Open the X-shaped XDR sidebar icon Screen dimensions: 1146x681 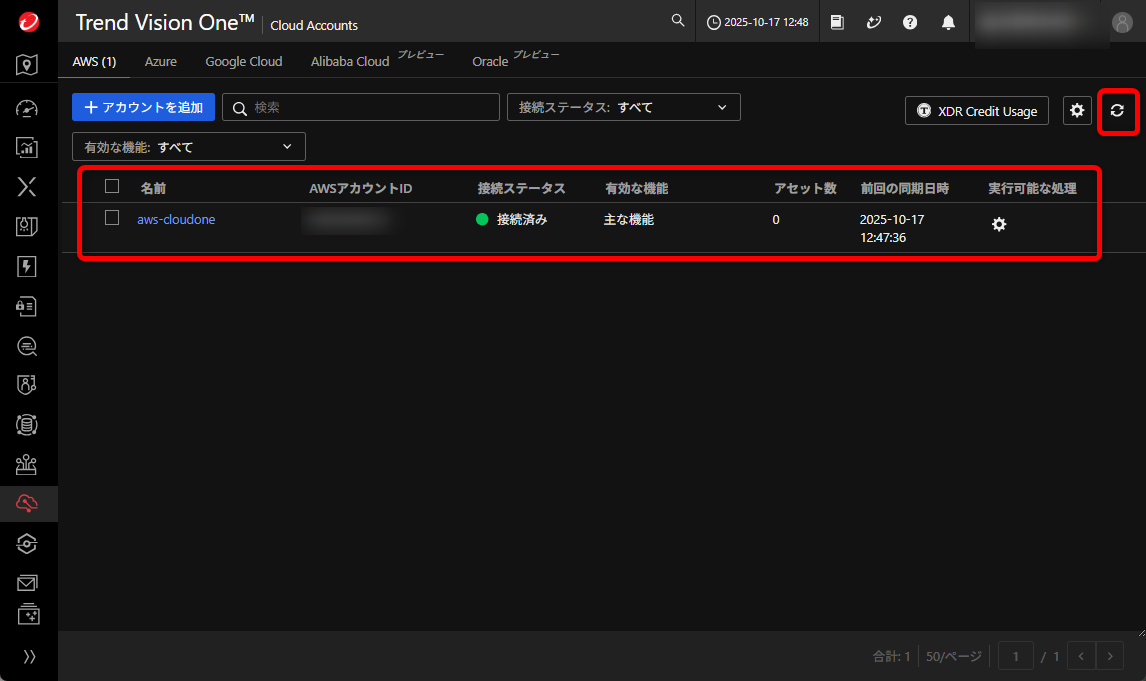(x=27, y=187)
